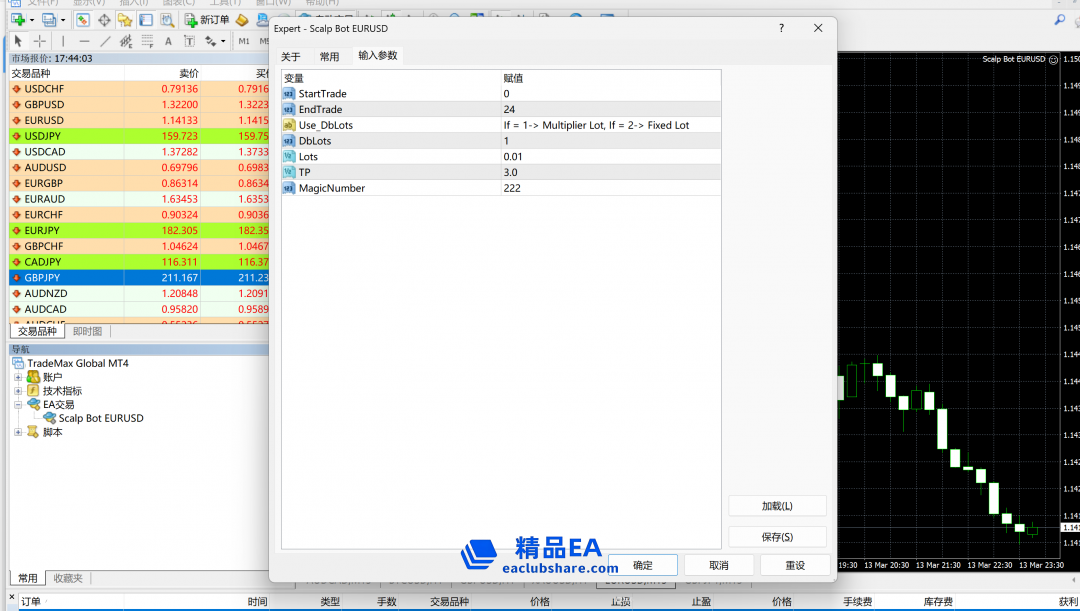This screenshot has width=1080, height=611.
Task: Switch to the 常用 tab in Expert dialog
Action: click(329, 57)
